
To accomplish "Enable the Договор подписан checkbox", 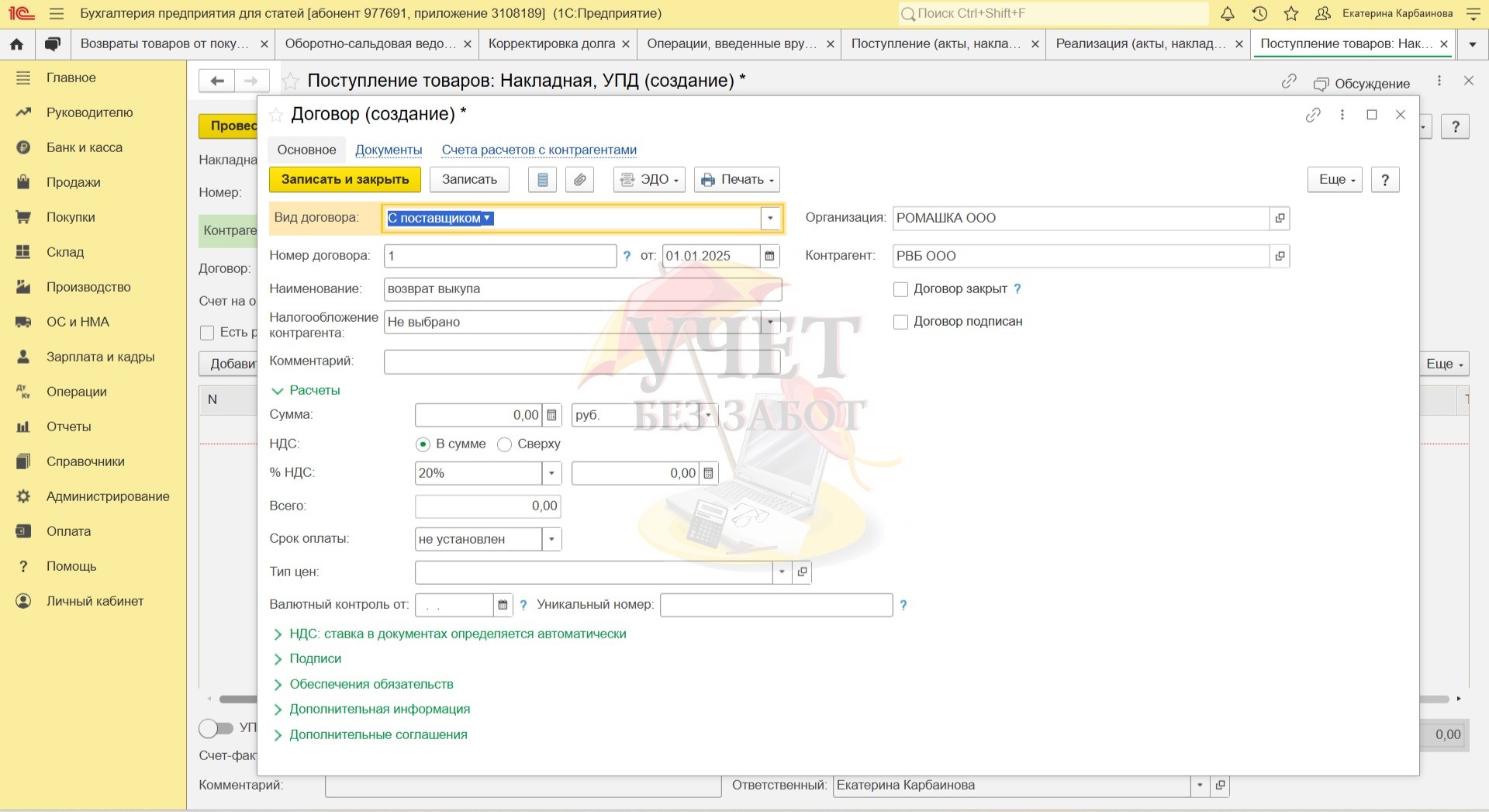I will click(x=900, y=322).
